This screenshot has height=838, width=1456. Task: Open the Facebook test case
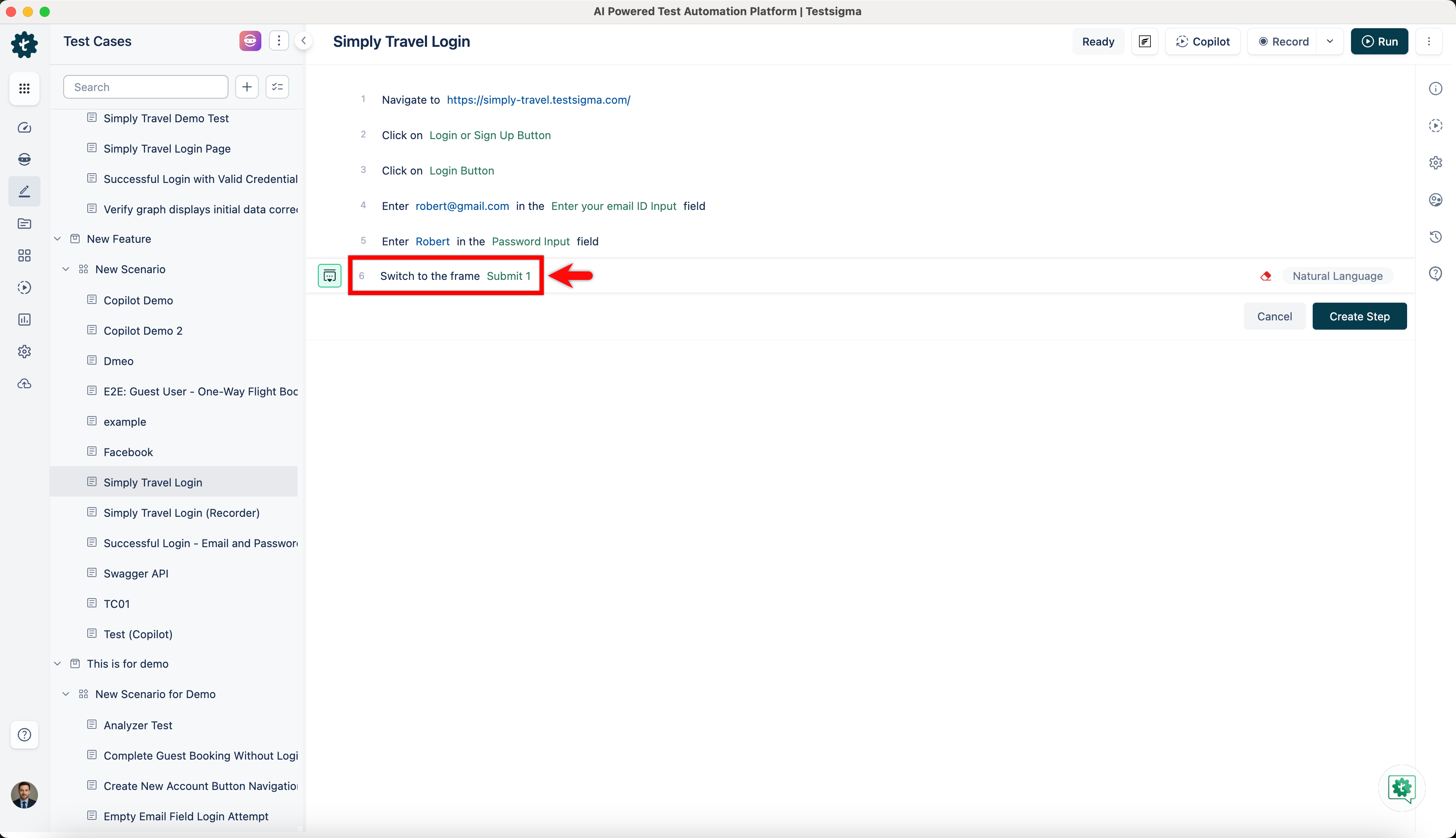pyautogui.click(x=128, y=452)
